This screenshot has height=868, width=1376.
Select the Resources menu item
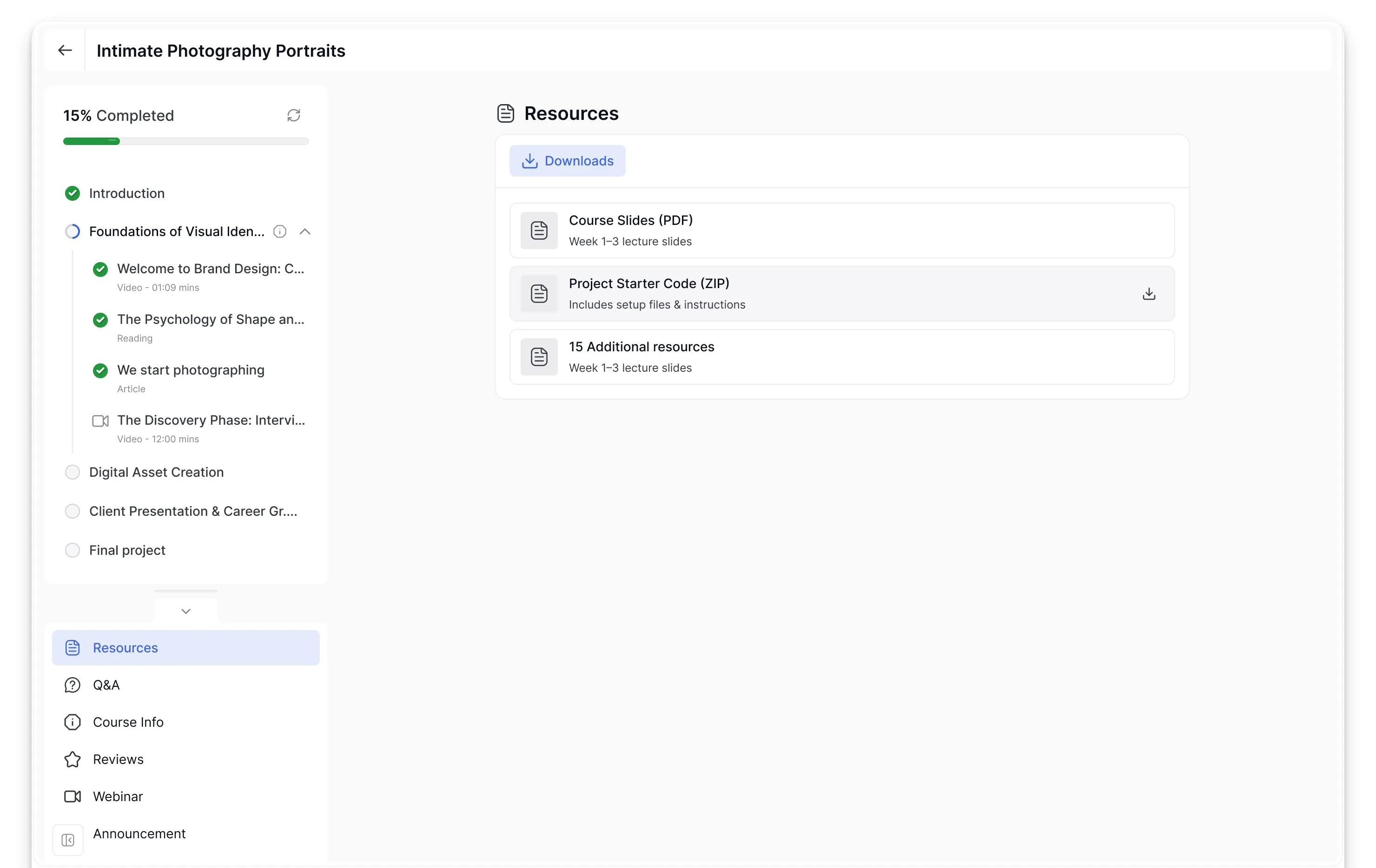(x=186, y=648)
